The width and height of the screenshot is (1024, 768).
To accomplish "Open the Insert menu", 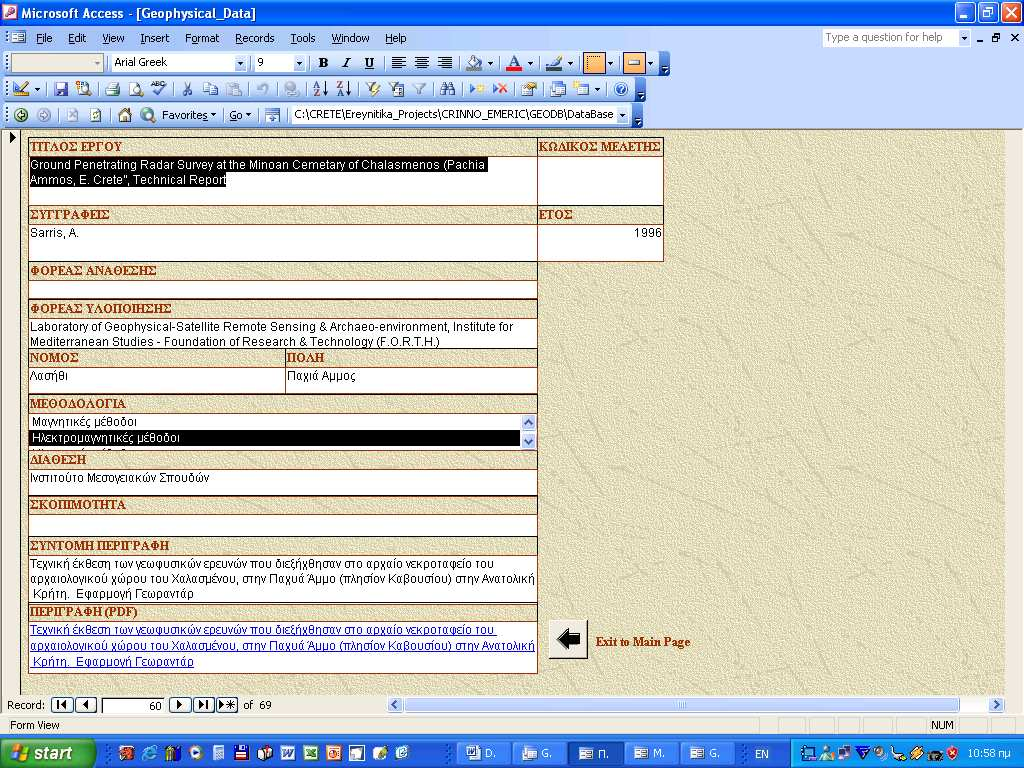I will (x=155, y=38).
